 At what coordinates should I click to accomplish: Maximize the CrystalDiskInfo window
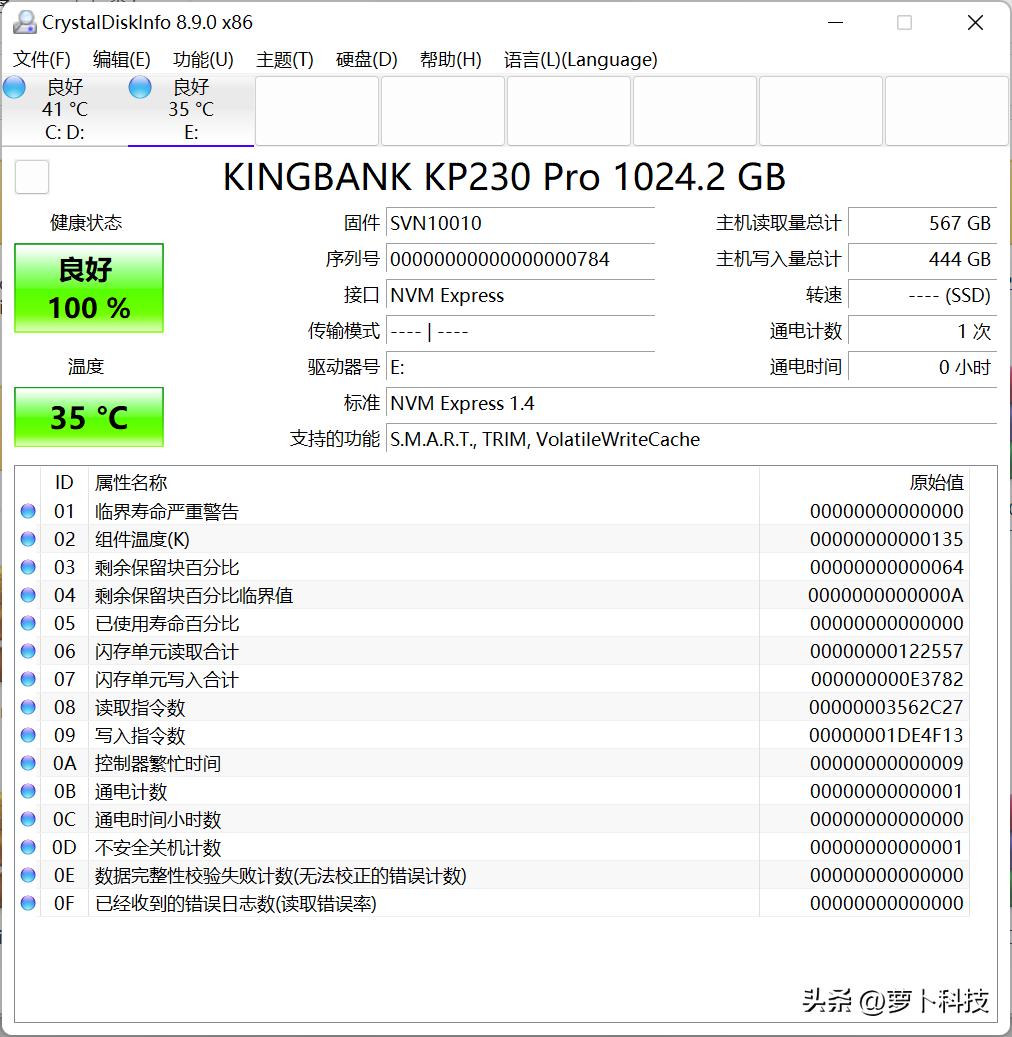coord(904,22)
